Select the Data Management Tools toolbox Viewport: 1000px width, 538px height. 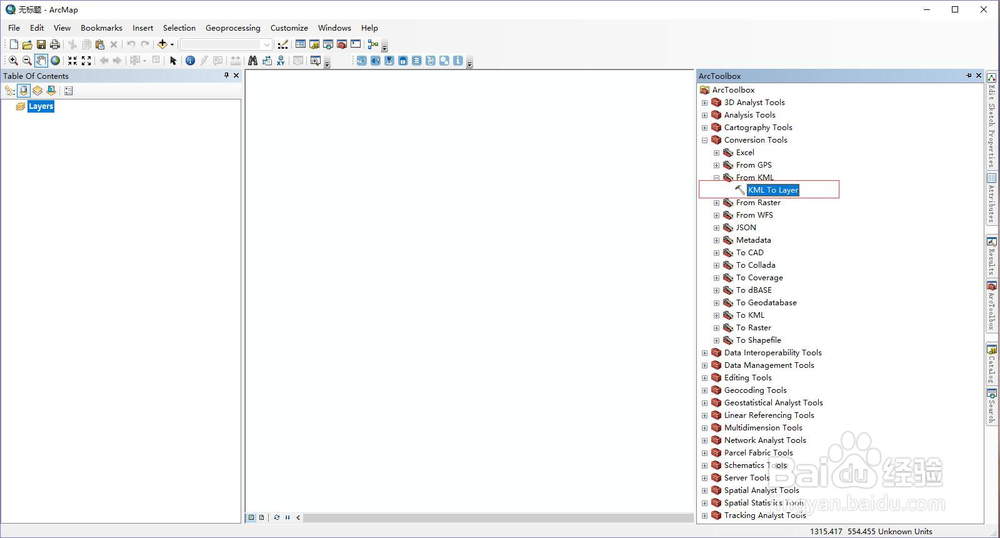point(769,365)
